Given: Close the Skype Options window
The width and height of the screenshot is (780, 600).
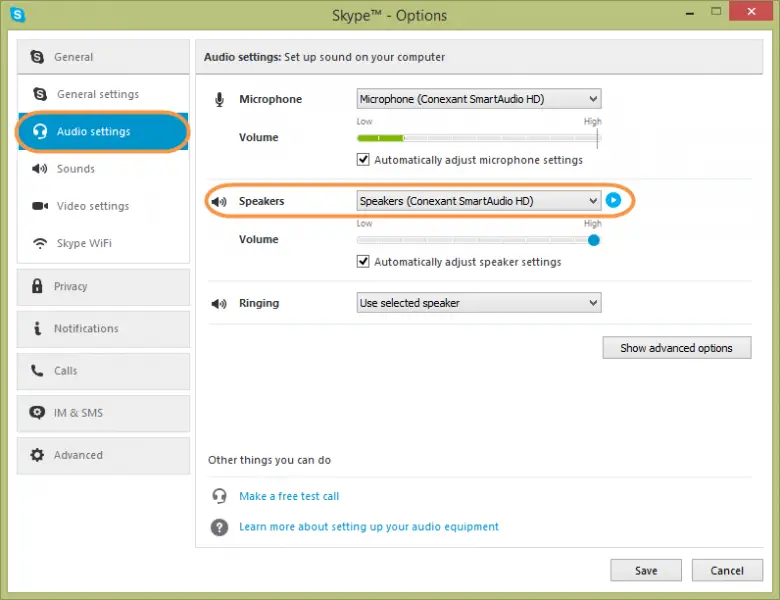Looking at the screenshot, I should [751, 11].
